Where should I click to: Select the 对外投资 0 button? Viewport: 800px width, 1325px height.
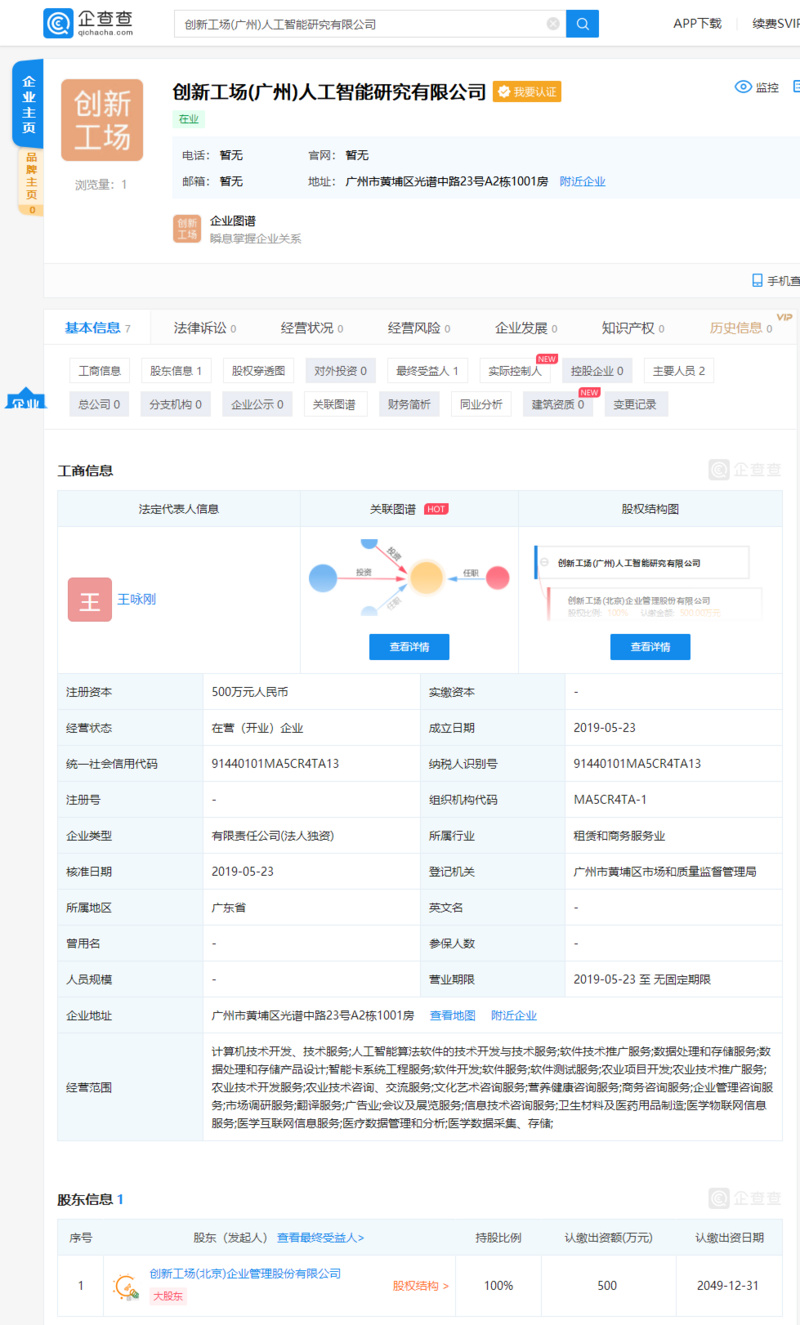tap(340, 371)
